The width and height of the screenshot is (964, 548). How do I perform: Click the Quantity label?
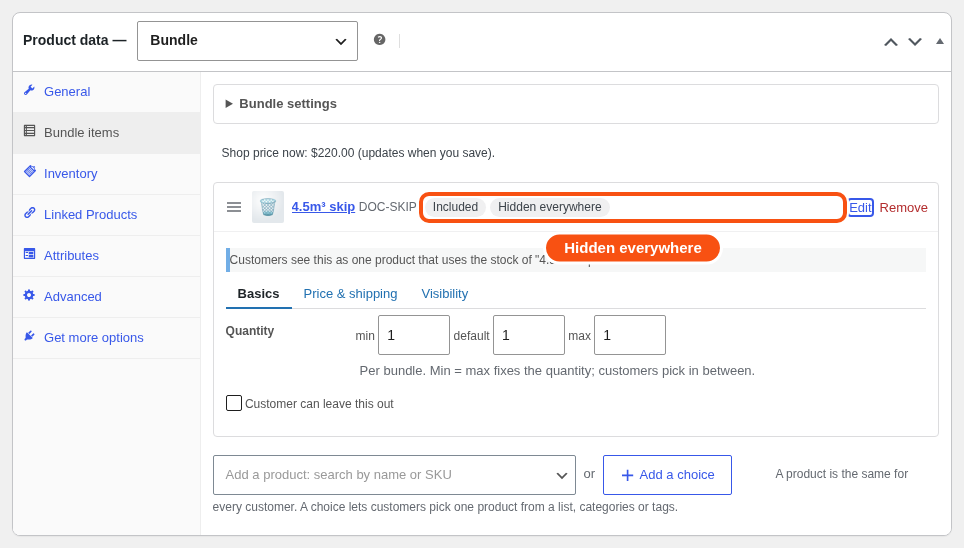click(x=250, y=331)
